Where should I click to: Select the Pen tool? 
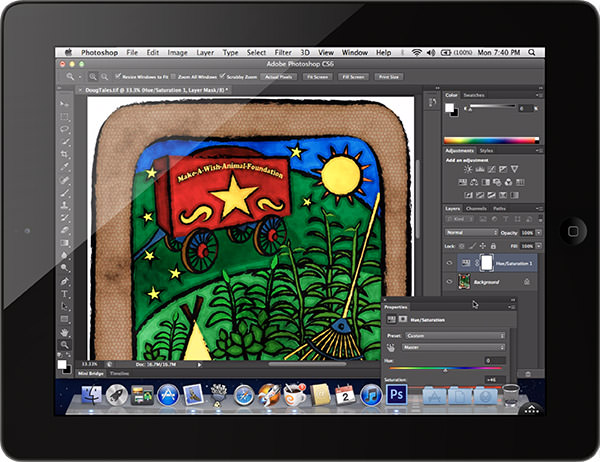point(64,281)
